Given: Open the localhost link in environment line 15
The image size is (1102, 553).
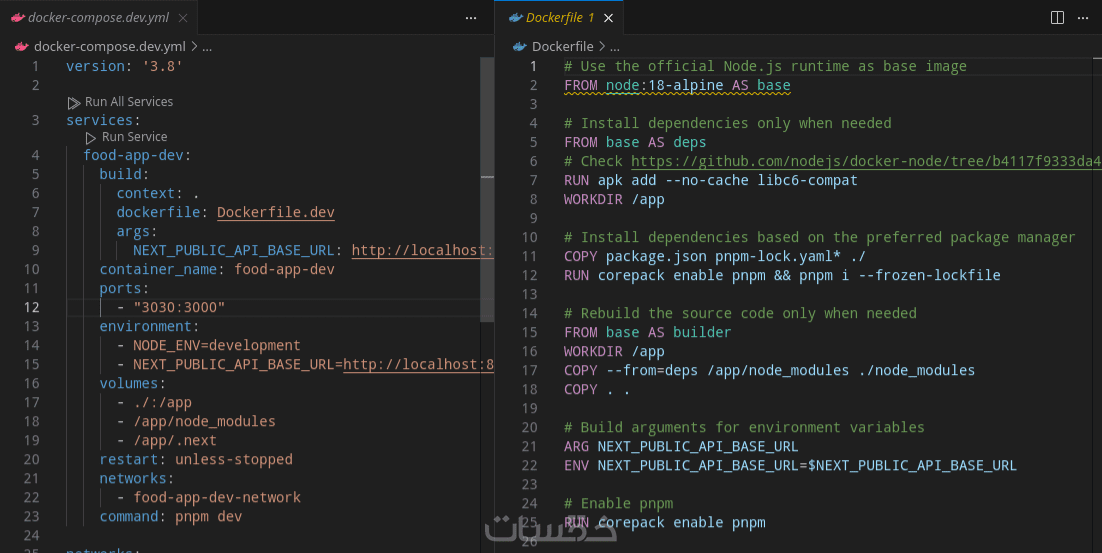Looking at the screenshot, I should [x=418, y=364].
